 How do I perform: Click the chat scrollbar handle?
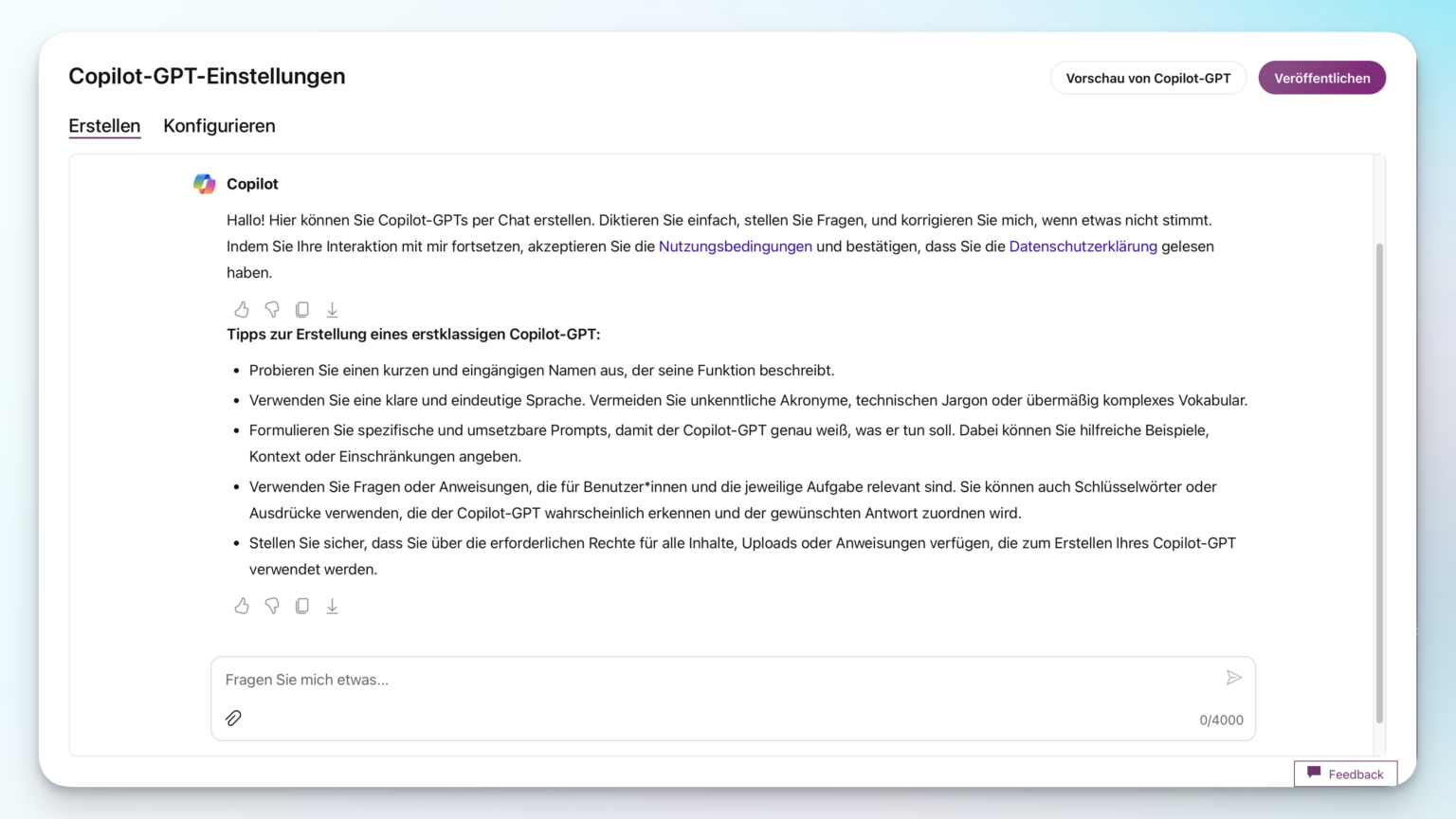coord(1379,483)
